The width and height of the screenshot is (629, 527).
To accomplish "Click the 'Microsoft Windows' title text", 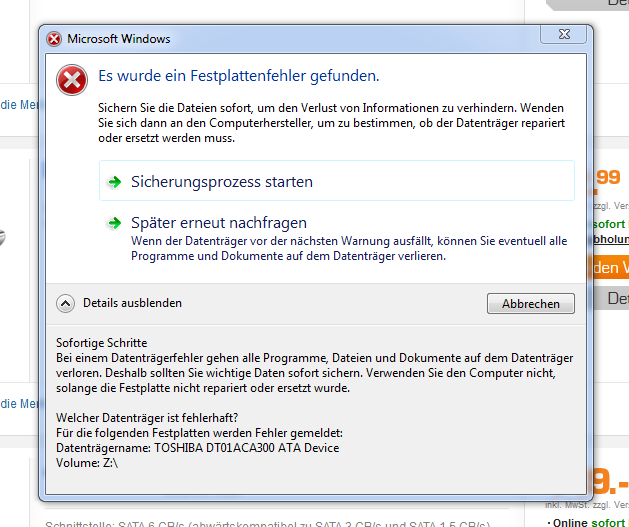I will pos(119,39).
